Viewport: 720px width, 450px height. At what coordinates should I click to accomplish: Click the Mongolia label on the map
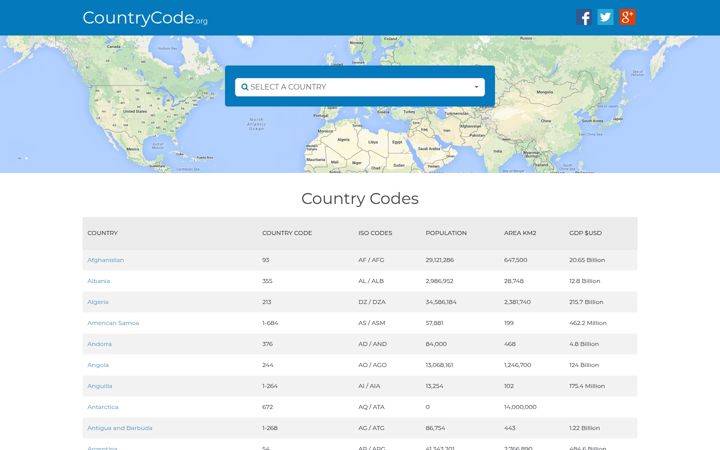pos(545,92)
